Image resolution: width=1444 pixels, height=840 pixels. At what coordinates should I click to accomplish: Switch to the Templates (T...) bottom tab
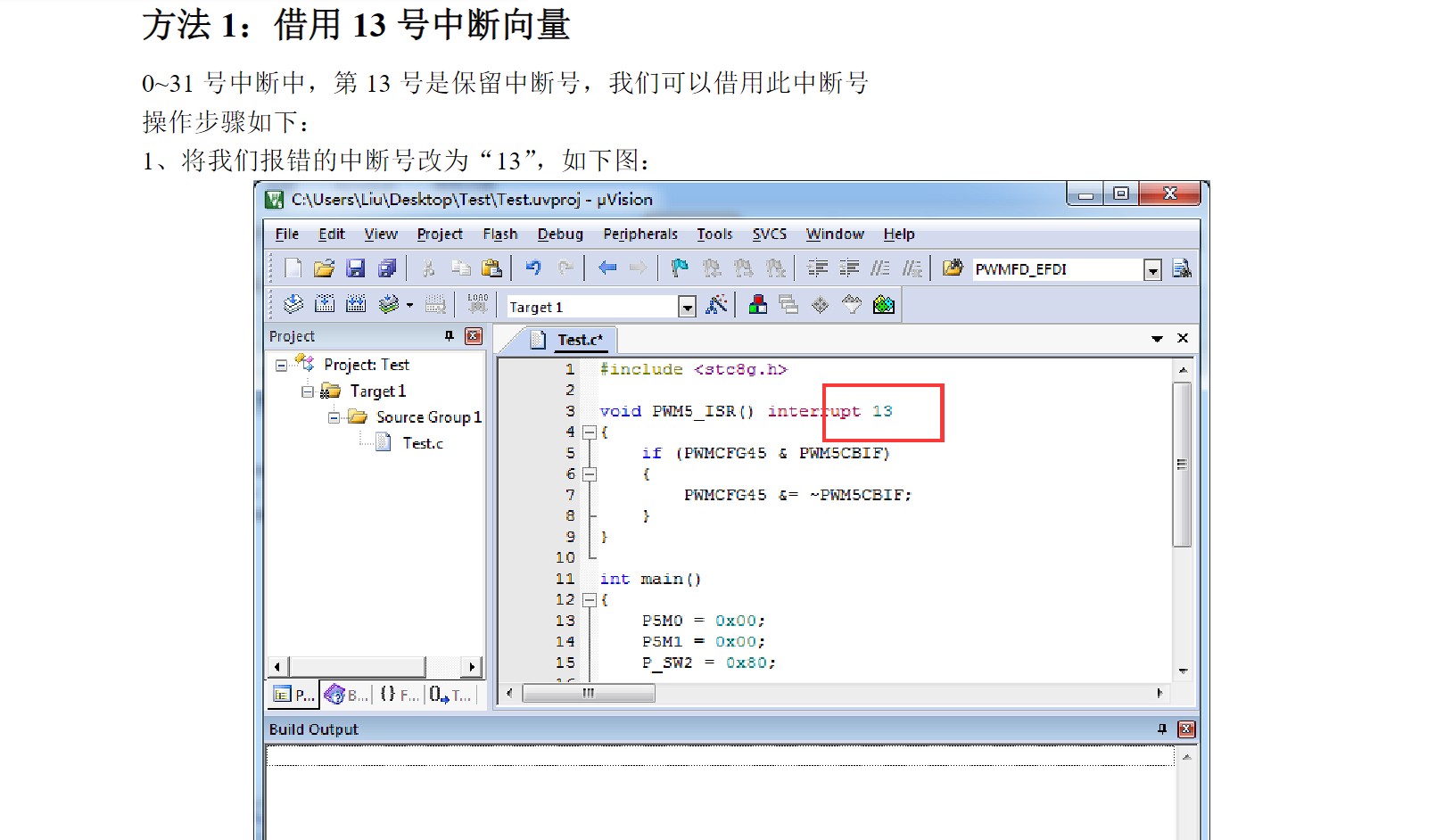tap(450, 695)
